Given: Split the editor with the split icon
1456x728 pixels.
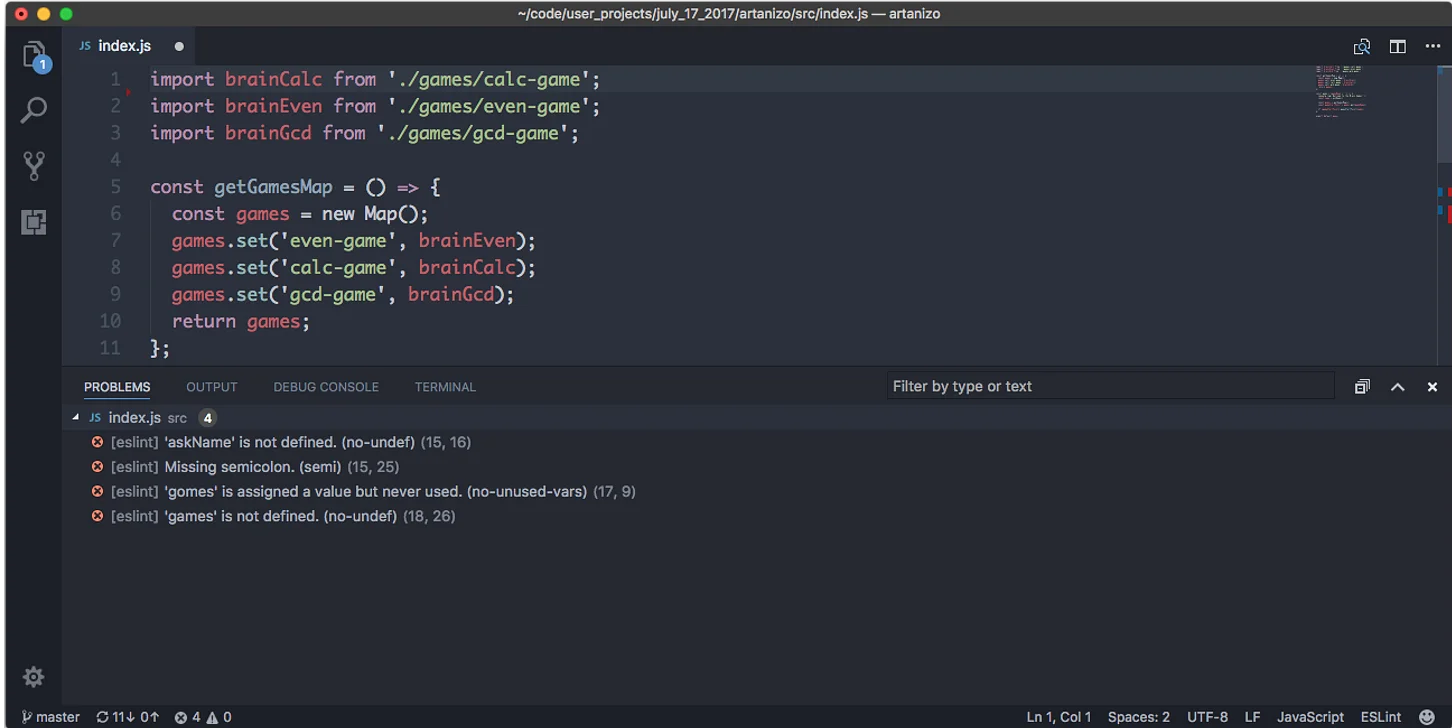Looking at the screenshot, I should point(1396,46).
